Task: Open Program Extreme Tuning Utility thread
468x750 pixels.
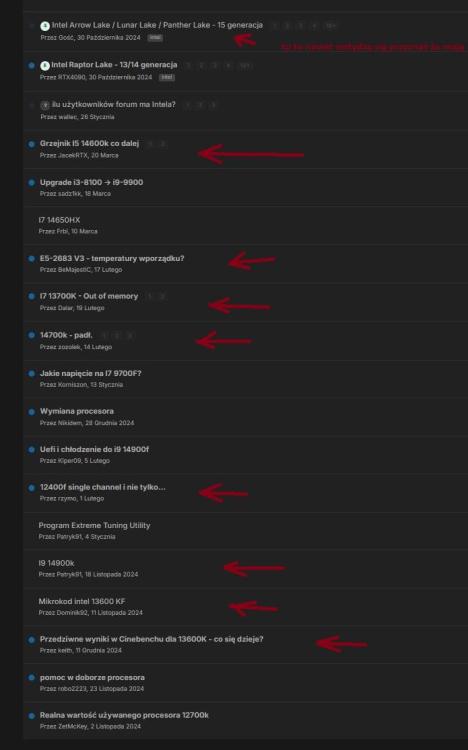Action: (x=94, y=525)
